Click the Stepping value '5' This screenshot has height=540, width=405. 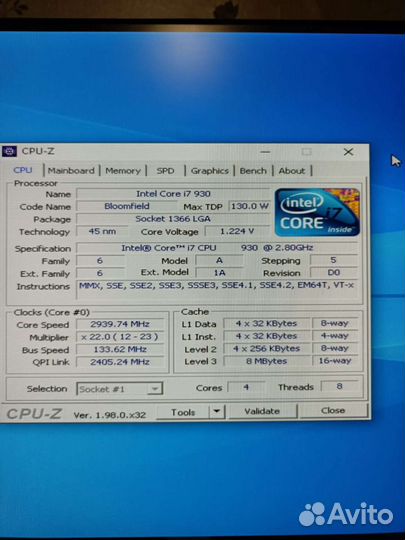tap(333, 260)
